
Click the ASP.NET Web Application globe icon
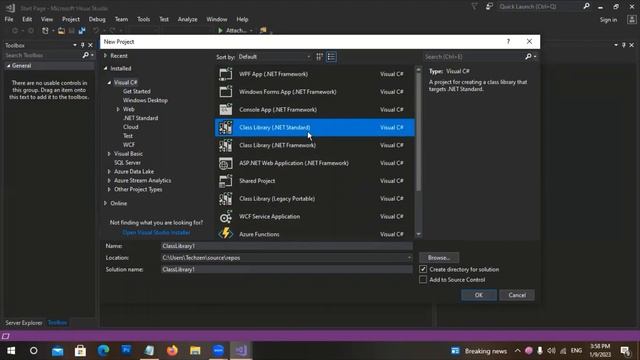(225, 163)
